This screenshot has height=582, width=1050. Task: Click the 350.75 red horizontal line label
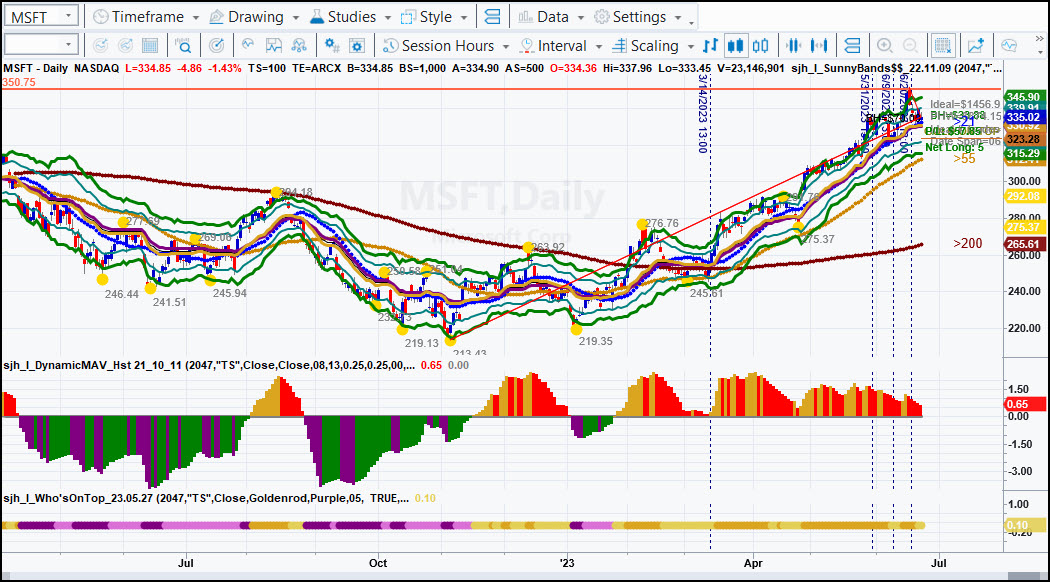coord(19,82)
